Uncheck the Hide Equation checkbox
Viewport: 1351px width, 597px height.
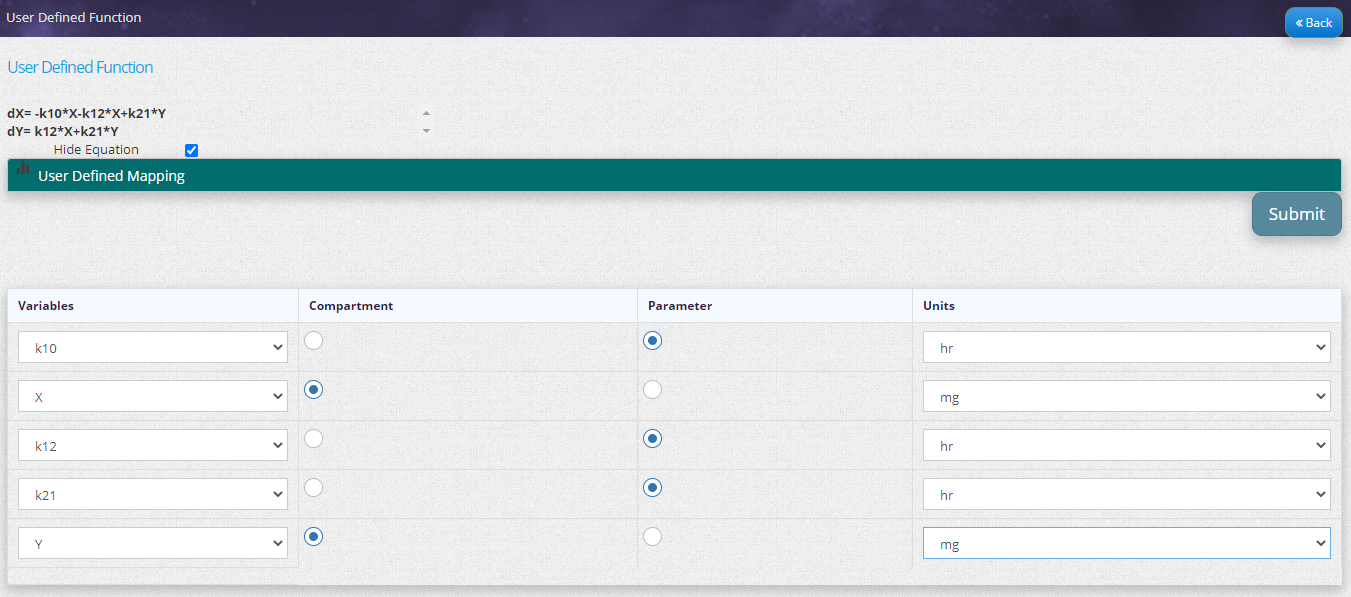[x=192, y=150]
